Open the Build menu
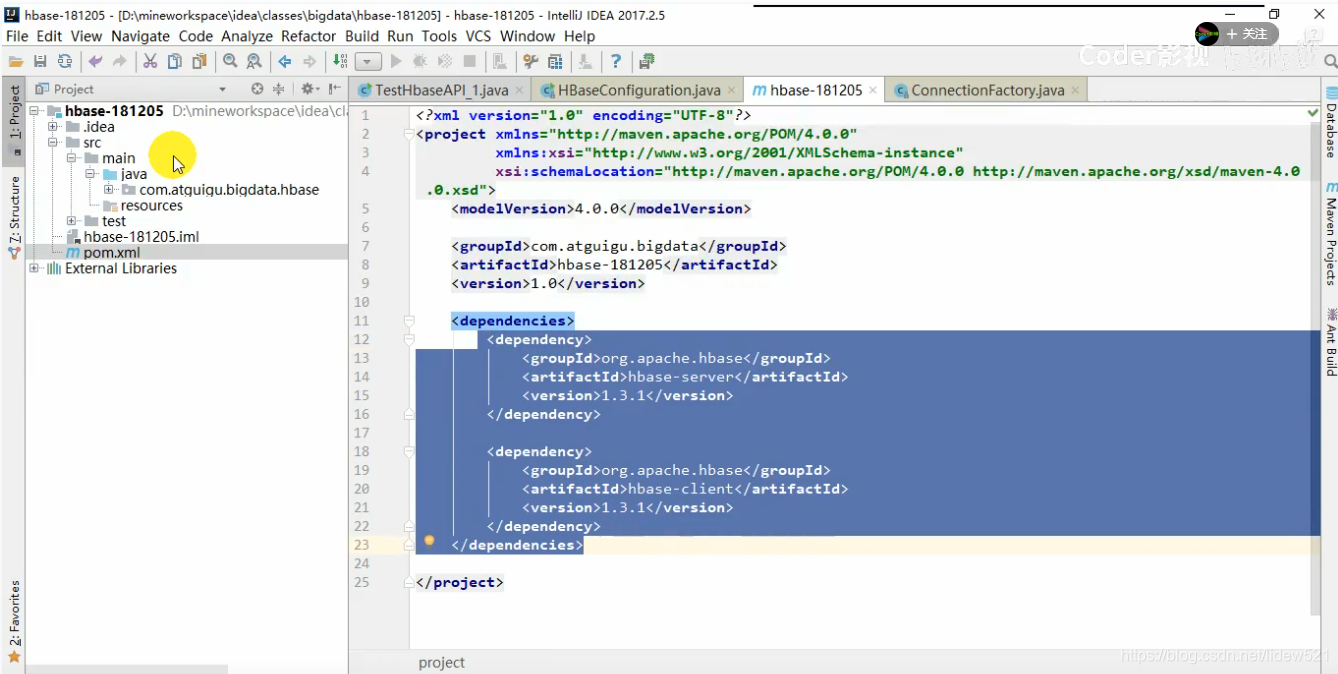Screen dimensions: 1338x674 pos(362,36)
